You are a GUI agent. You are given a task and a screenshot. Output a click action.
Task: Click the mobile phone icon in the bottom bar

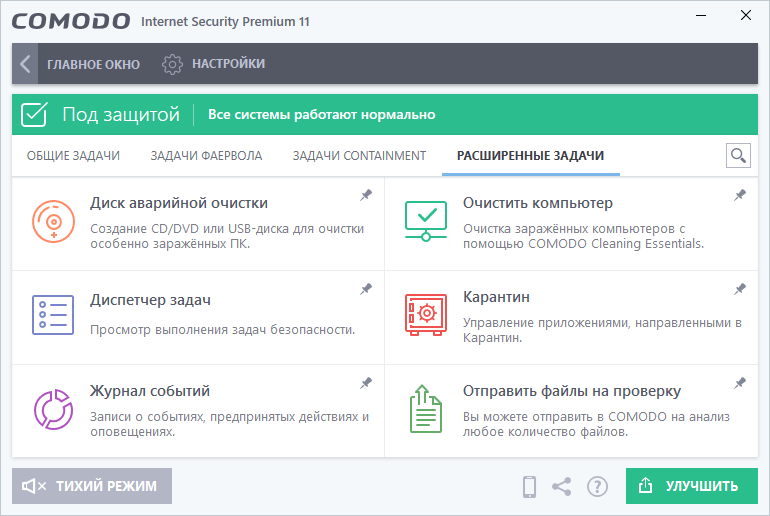[x=530, y=487]
